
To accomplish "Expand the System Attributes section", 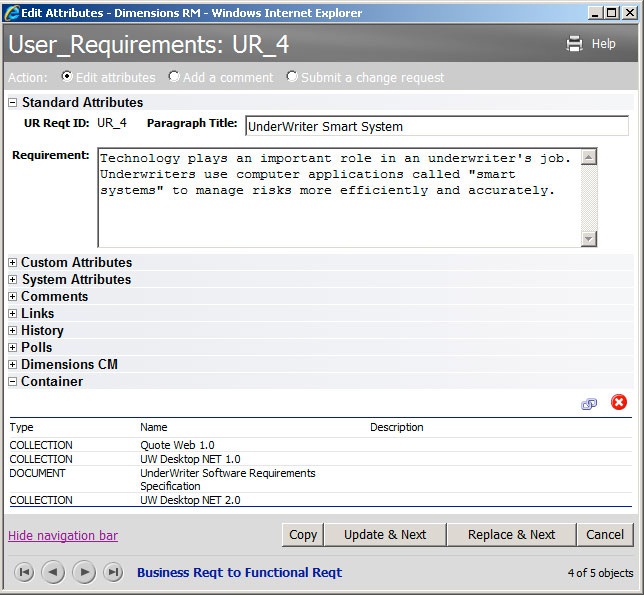I will click(x=13, y=280).
